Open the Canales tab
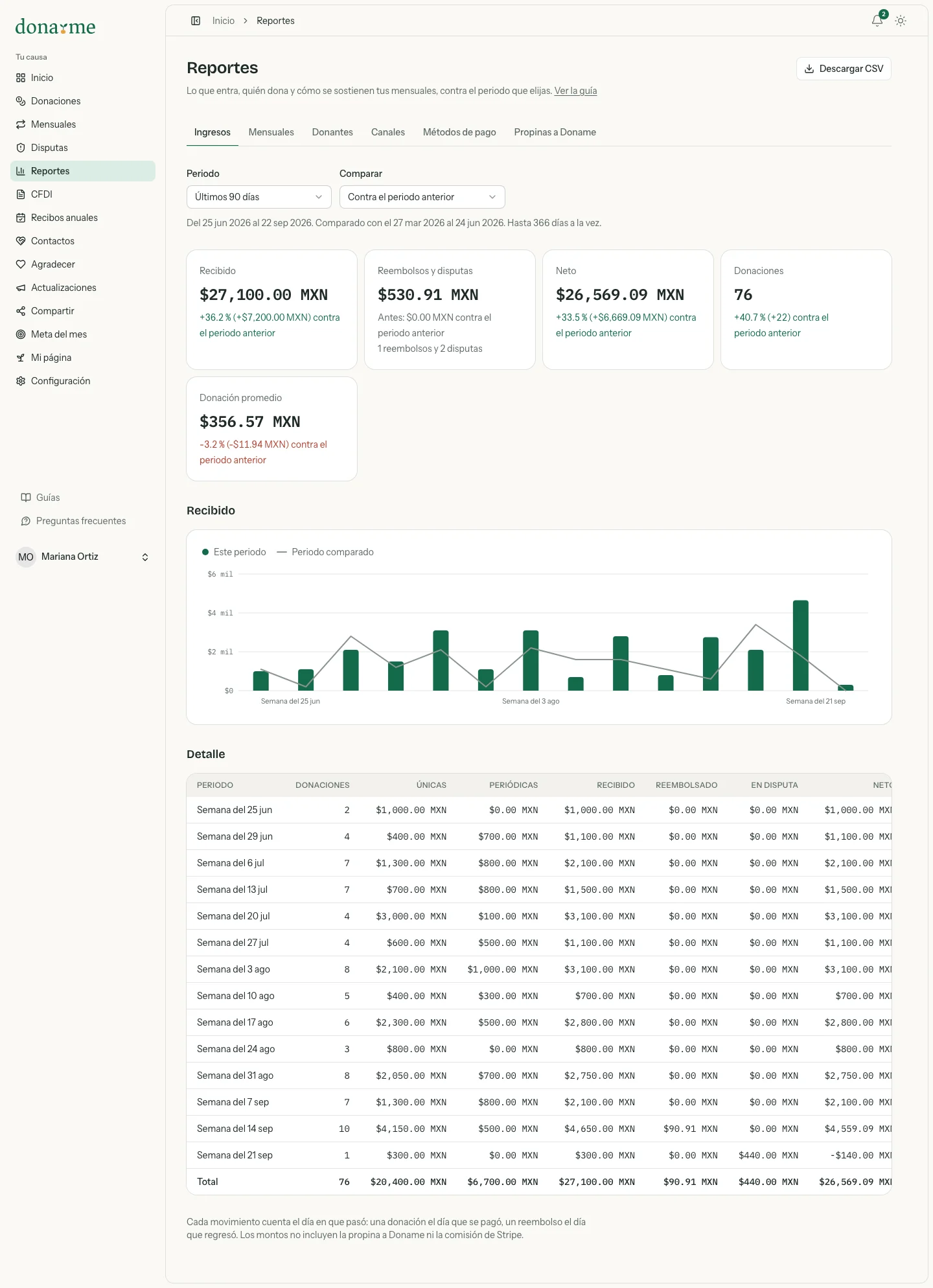This screenshot has height=1288, width=933. 388,132
